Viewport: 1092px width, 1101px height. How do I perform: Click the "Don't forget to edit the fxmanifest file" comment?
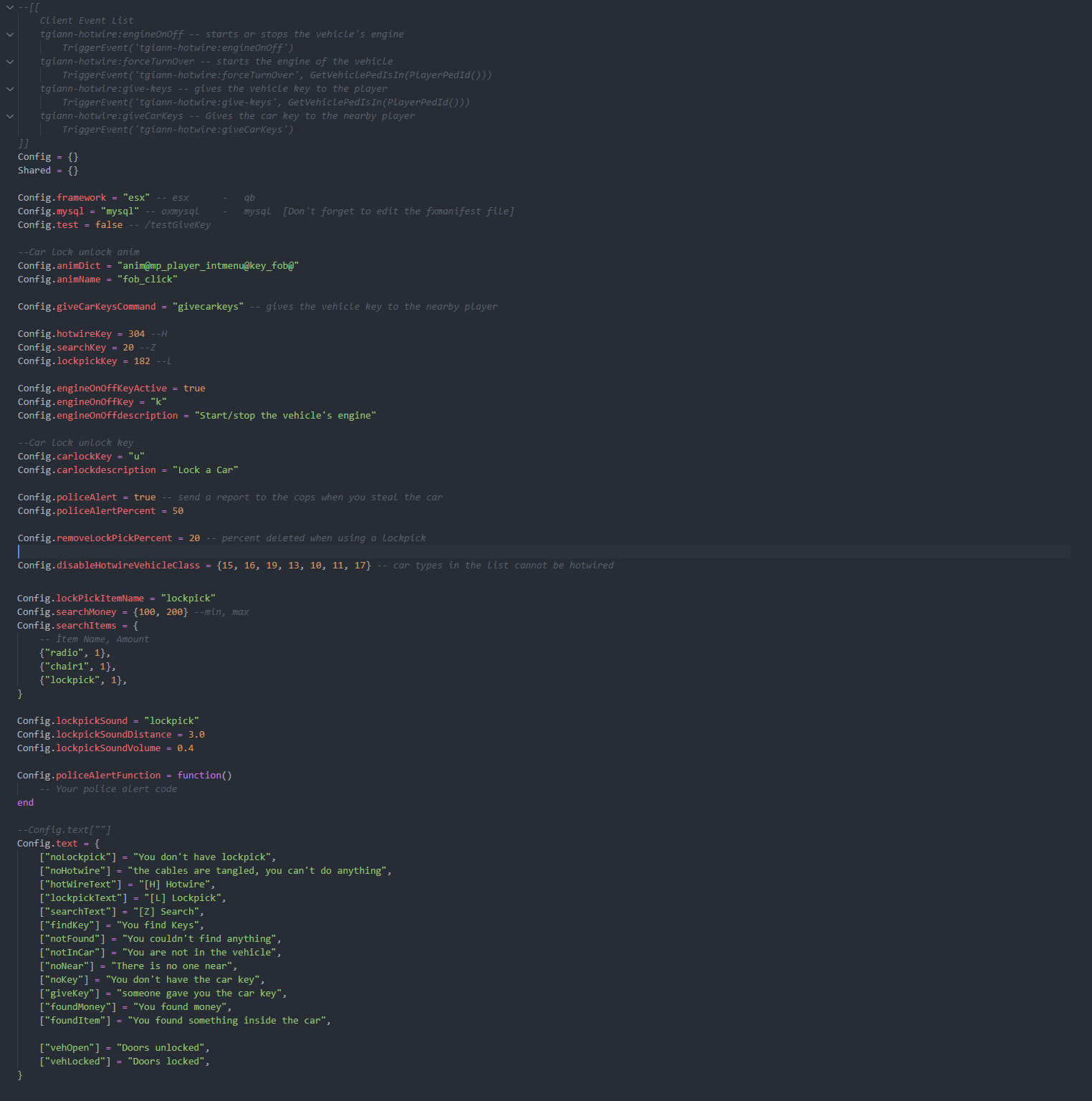(398, 211)
